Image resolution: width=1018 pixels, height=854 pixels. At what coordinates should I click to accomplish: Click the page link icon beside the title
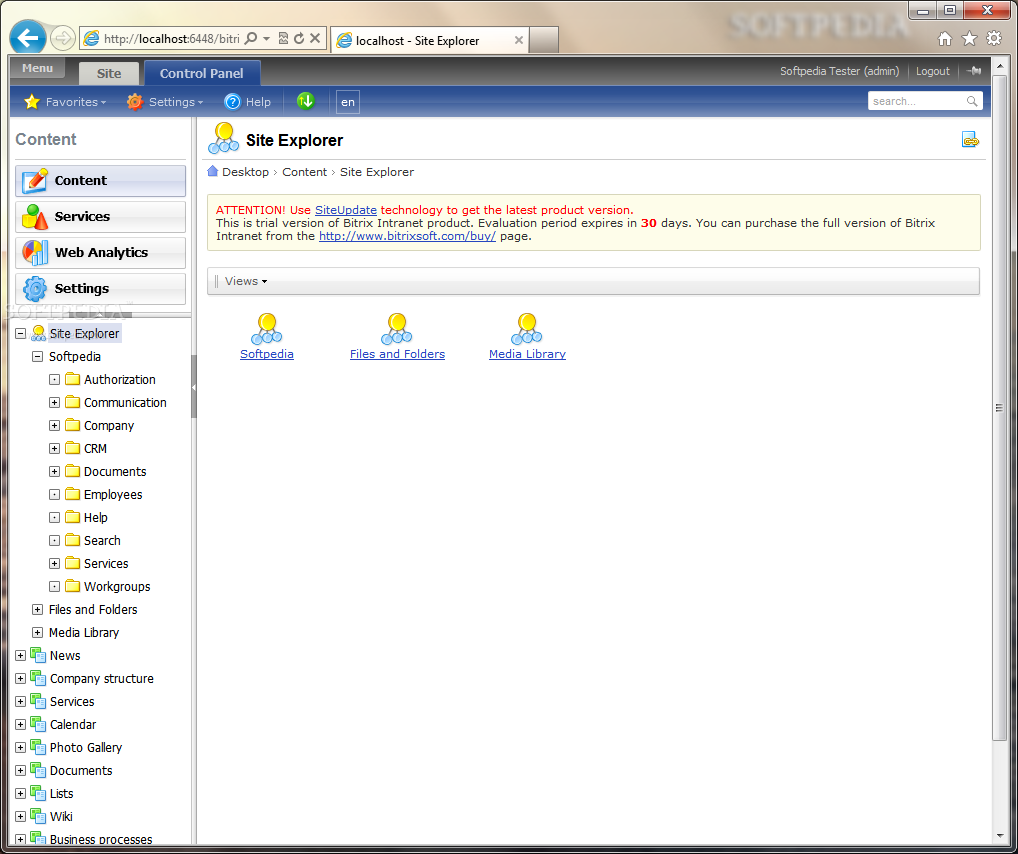click(x=970, y=140)
